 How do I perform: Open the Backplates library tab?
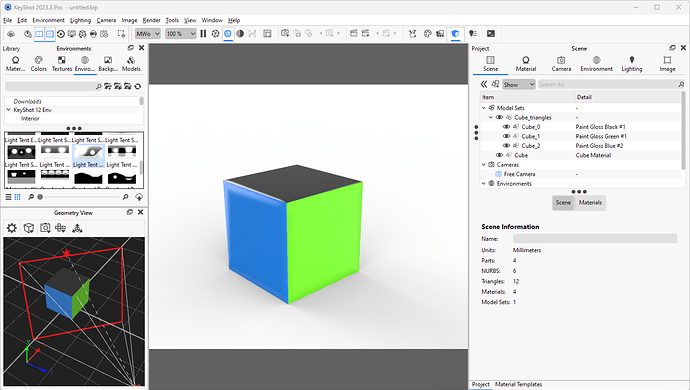(x=108, y=63)
